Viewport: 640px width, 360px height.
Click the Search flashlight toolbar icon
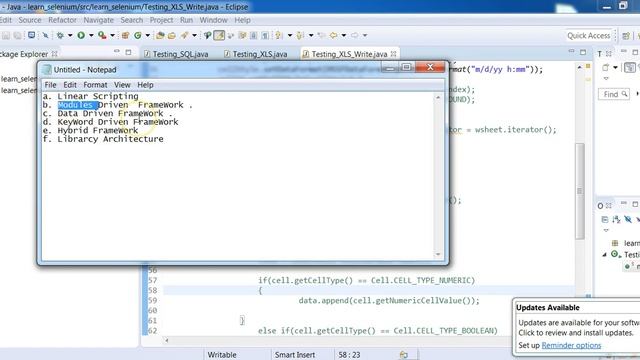(184, 36)
